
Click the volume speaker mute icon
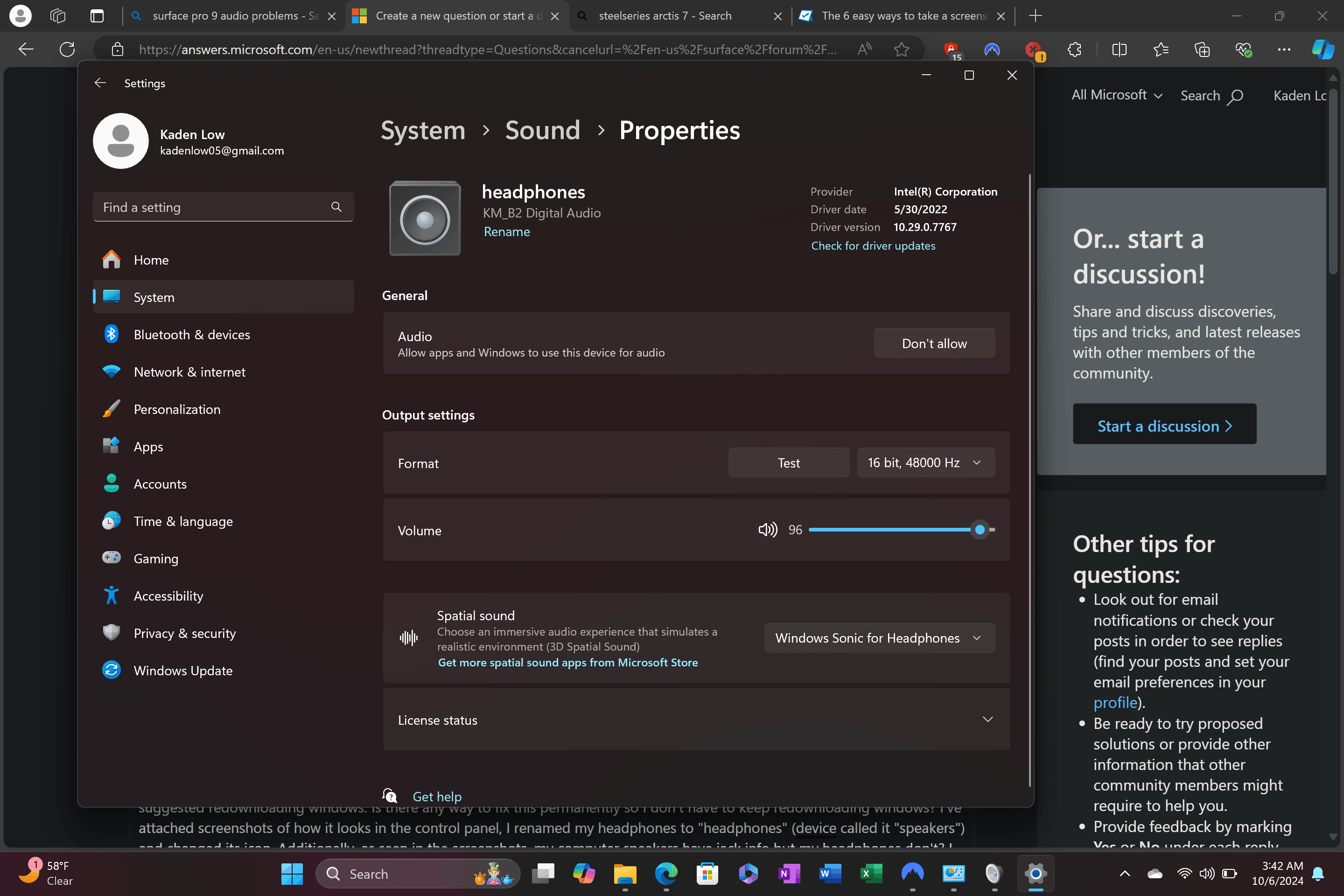point(767,530)
